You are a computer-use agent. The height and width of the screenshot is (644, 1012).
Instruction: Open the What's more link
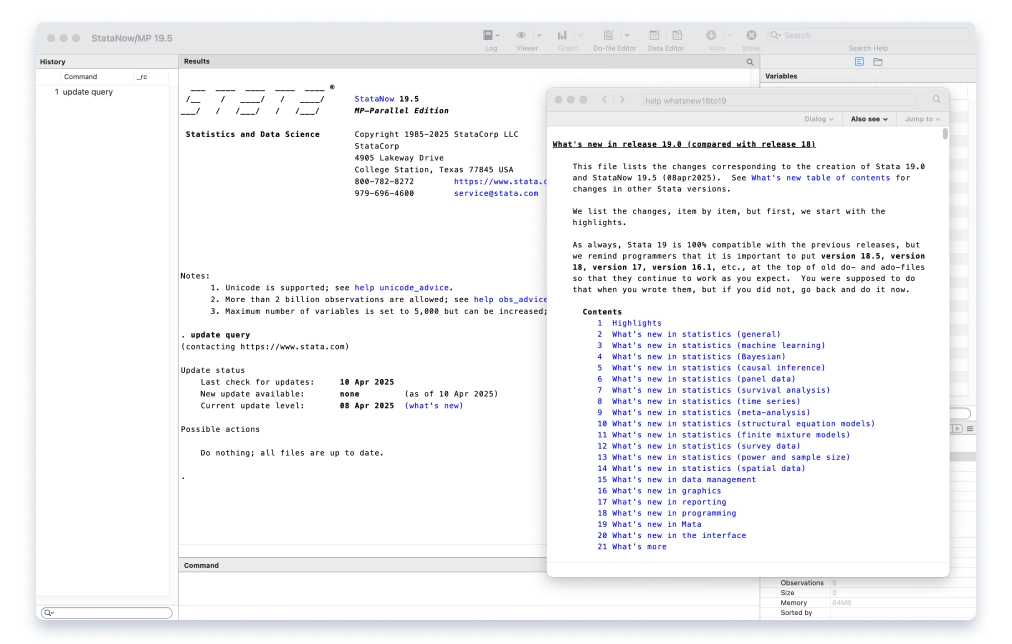639,547
